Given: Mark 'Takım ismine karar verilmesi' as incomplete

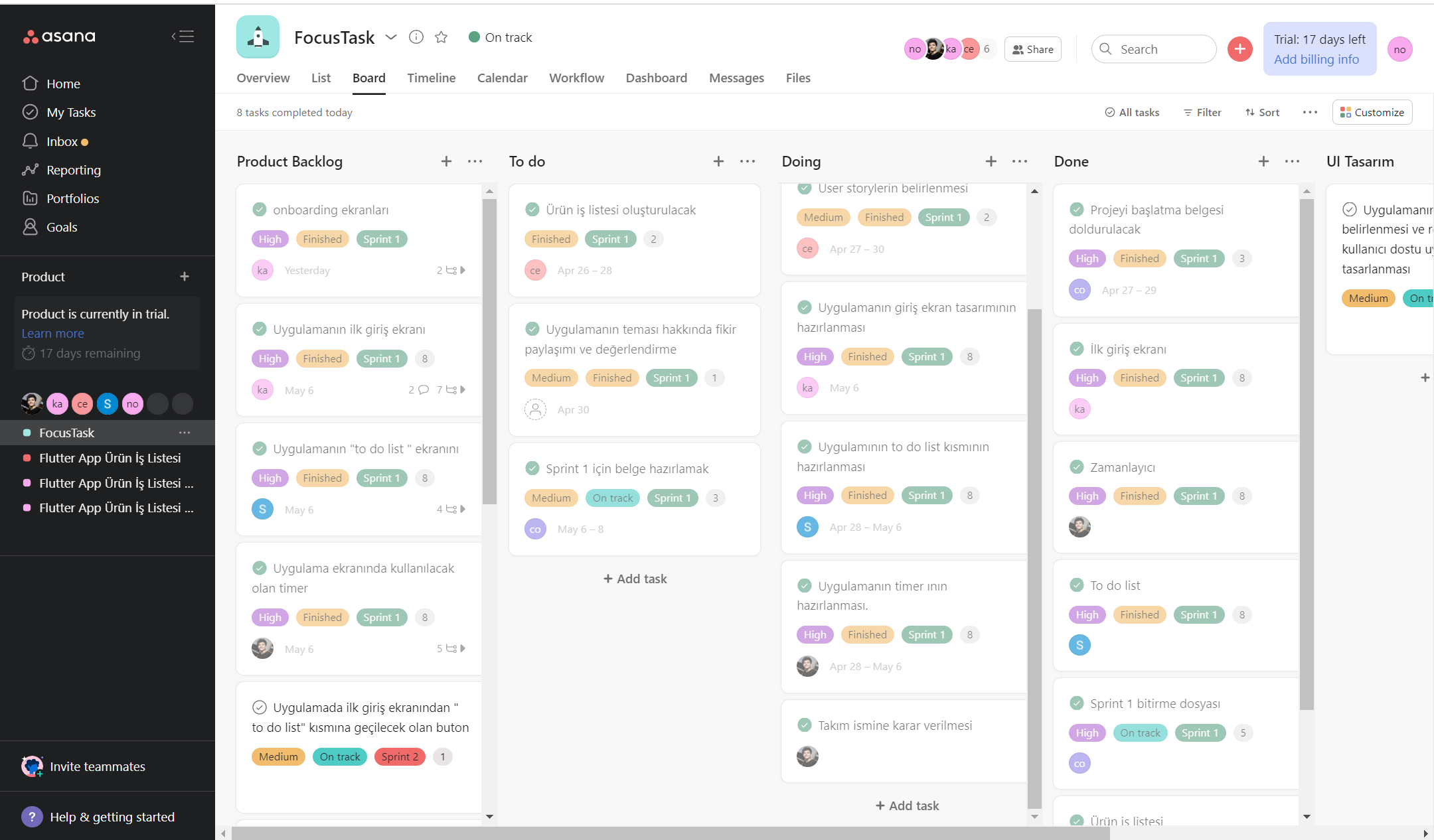Looking at the screenshot, I should click(806, 725).
